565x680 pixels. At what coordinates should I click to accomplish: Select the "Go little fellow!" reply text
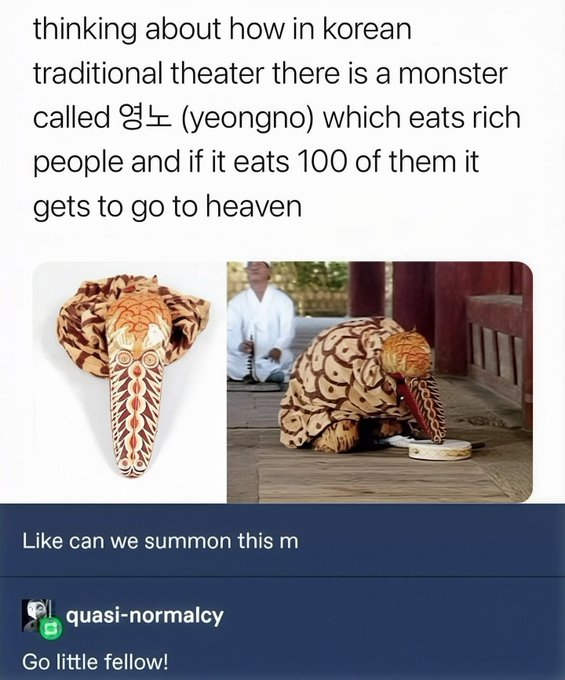[x=95, y=662]
